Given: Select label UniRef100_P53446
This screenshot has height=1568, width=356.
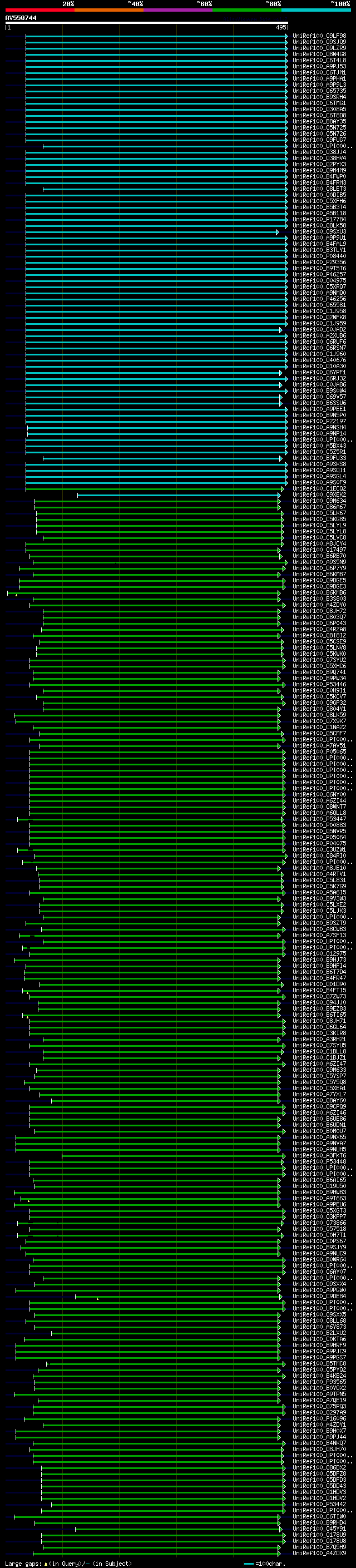Looking at the screenshot, I should 319,684.
